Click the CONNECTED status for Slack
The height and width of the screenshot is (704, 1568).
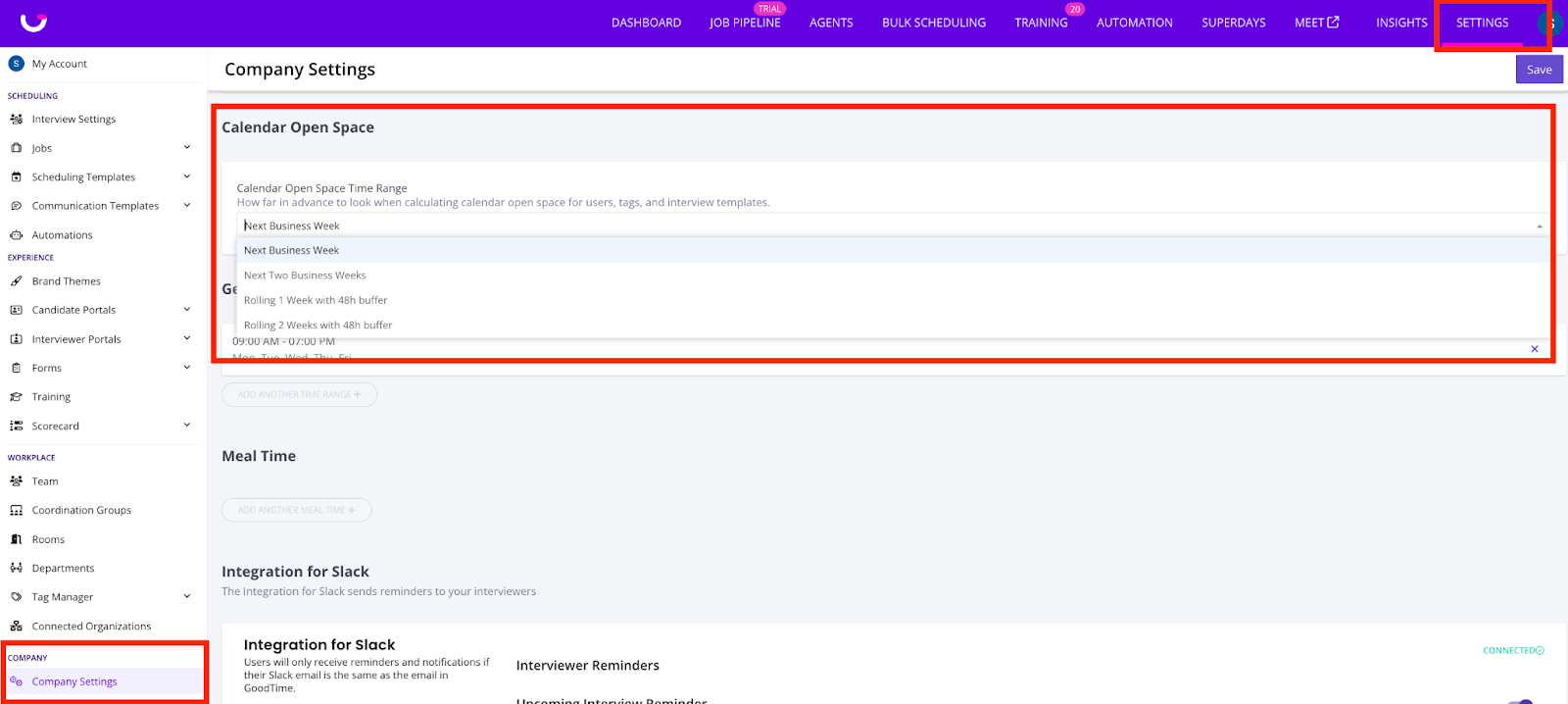point(1513,650)
